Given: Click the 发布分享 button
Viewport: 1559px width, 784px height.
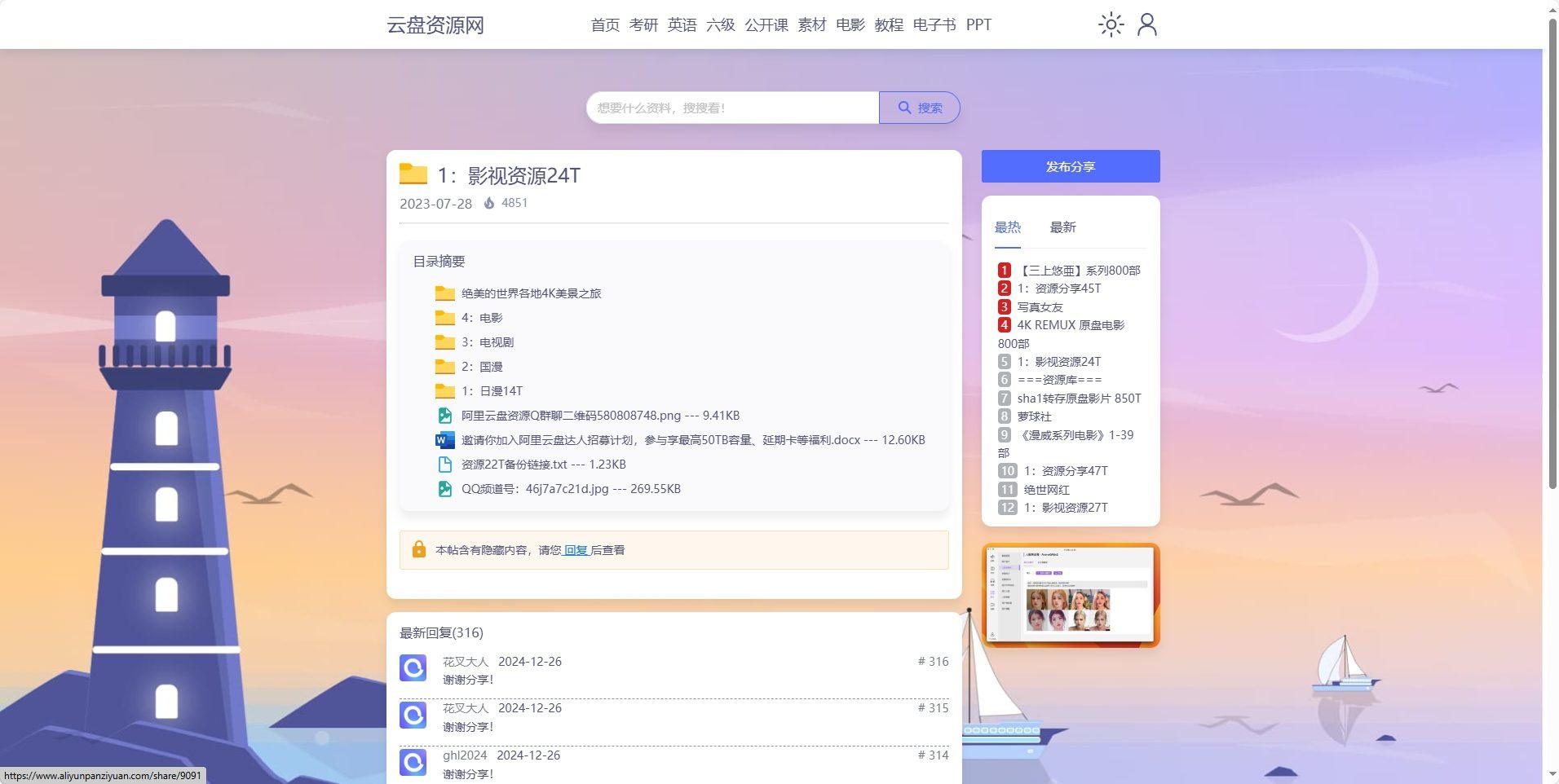Looking at the screenshot, I should click(x=1070, y=165).
